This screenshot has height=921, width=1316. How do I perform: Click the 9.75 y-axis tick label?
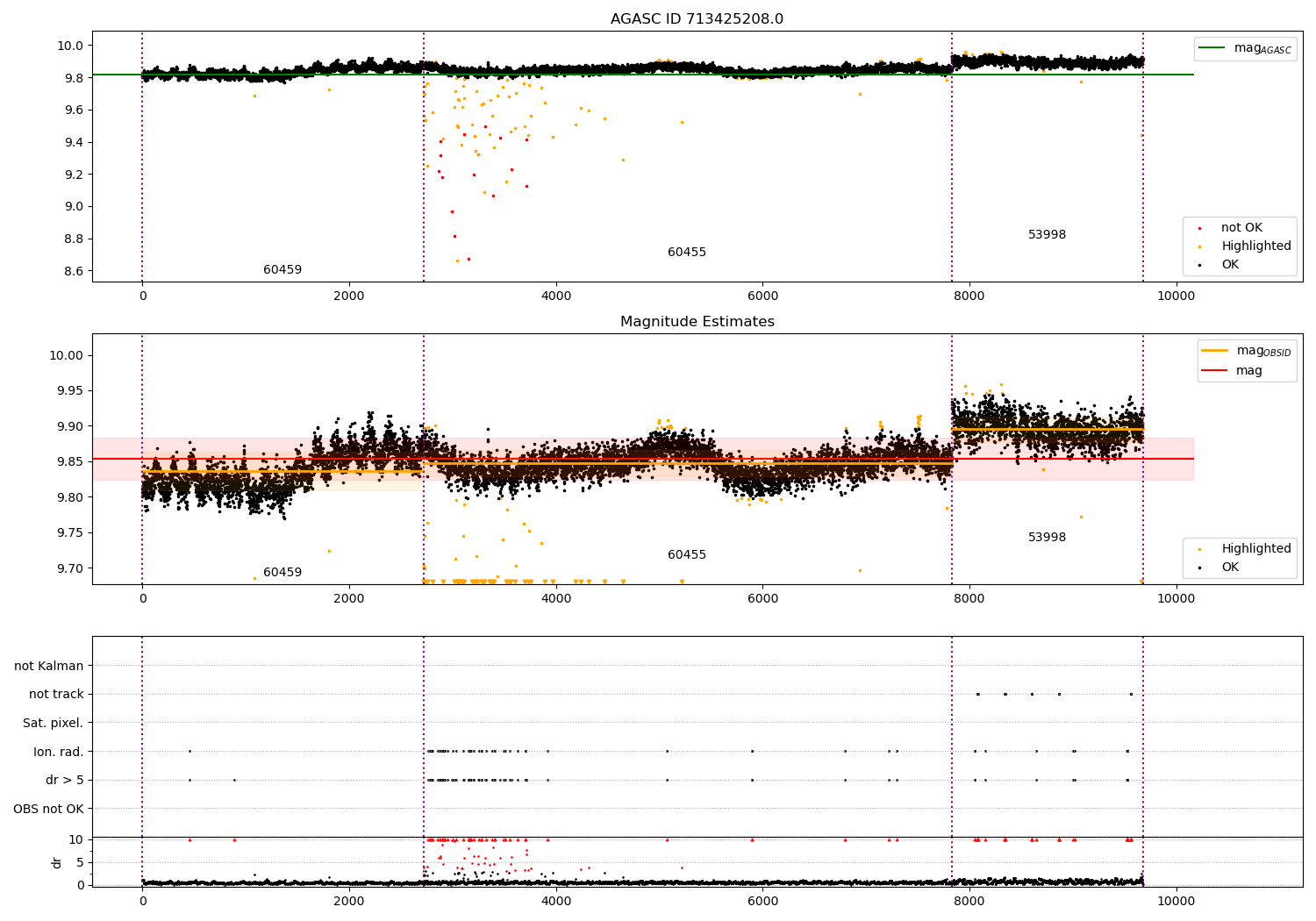69,533
